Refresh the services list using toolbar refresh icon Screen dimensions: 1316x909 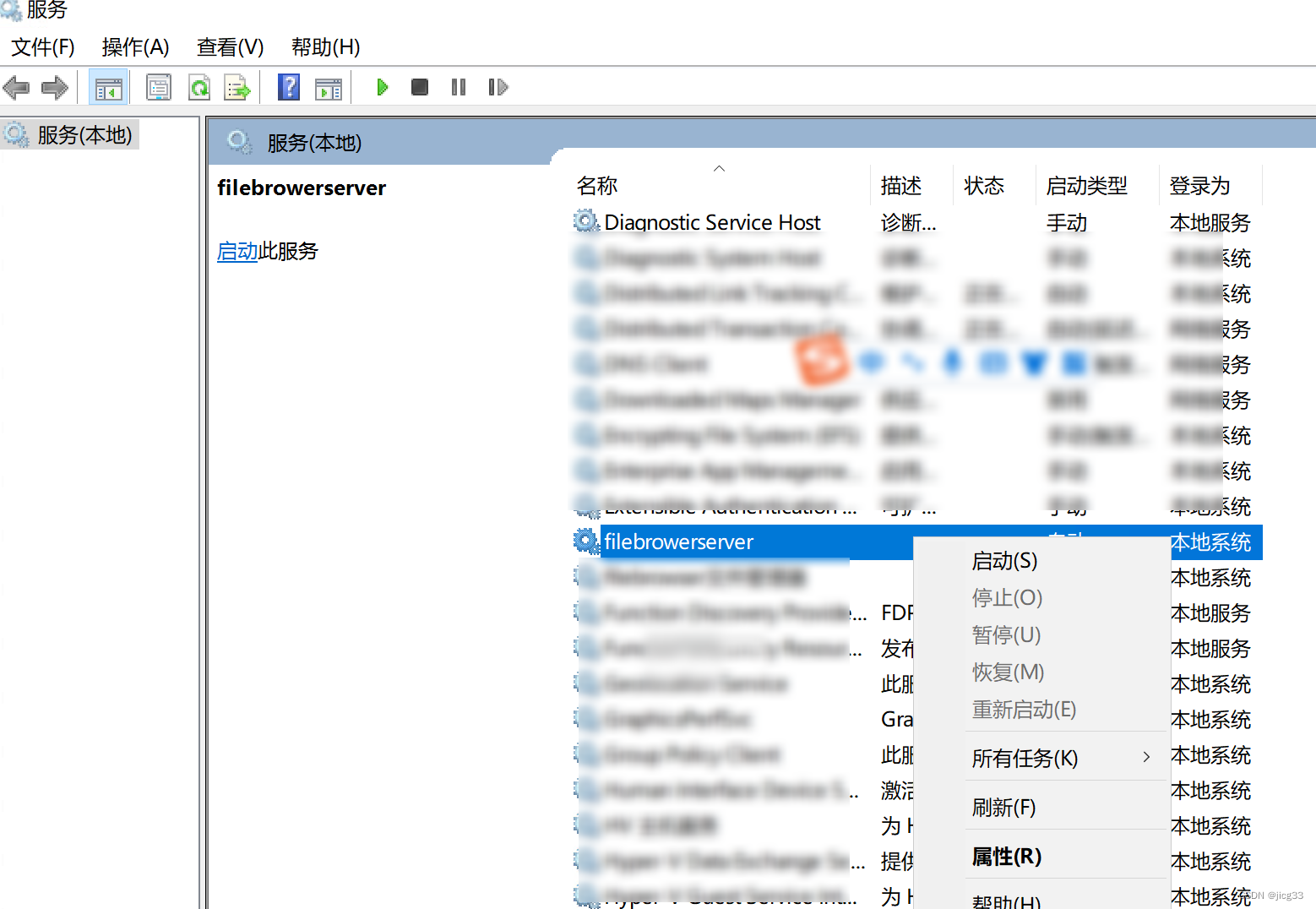(x=199, y=87)
